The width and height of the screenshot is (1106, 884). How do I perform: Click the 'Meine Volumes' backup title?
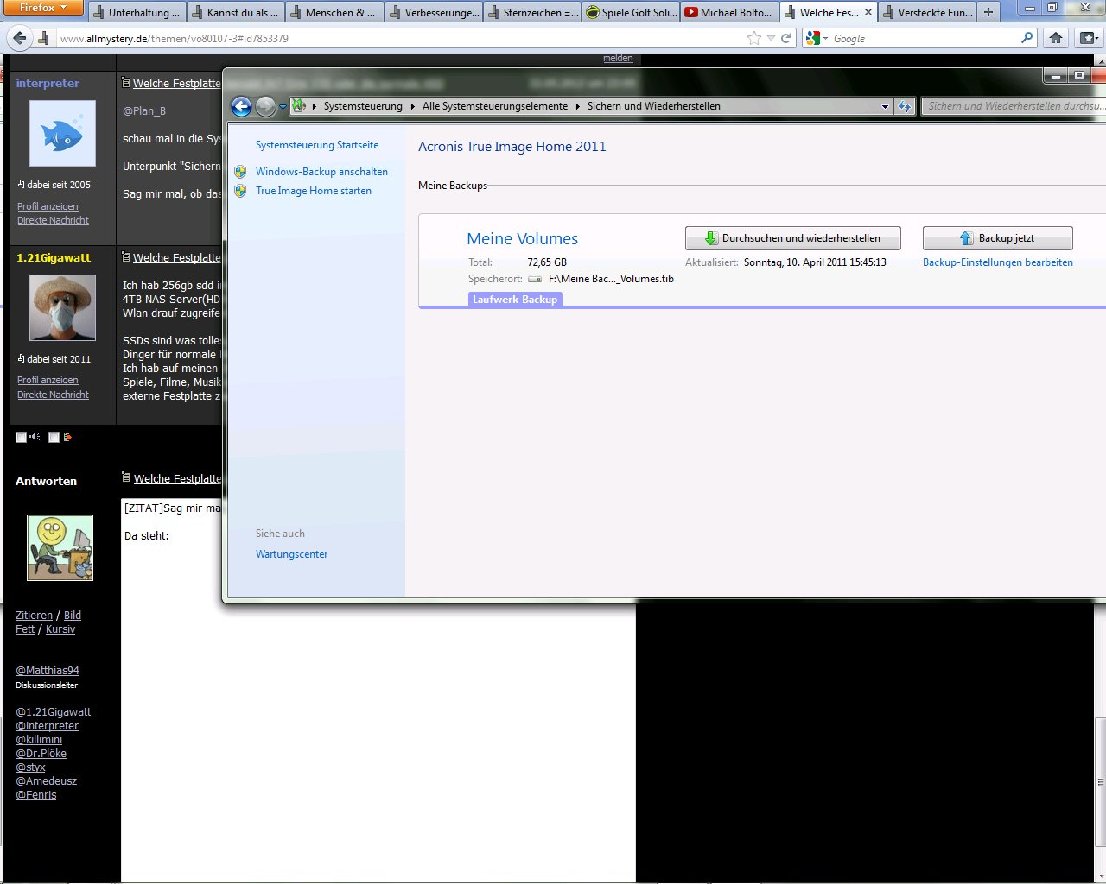coord(522,238)
